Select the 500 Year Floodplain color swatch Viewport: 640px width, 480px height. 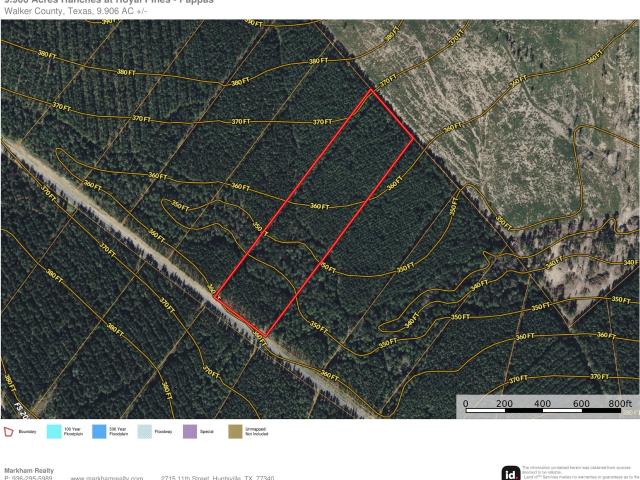pyautogui.click(x=99, y=432)
